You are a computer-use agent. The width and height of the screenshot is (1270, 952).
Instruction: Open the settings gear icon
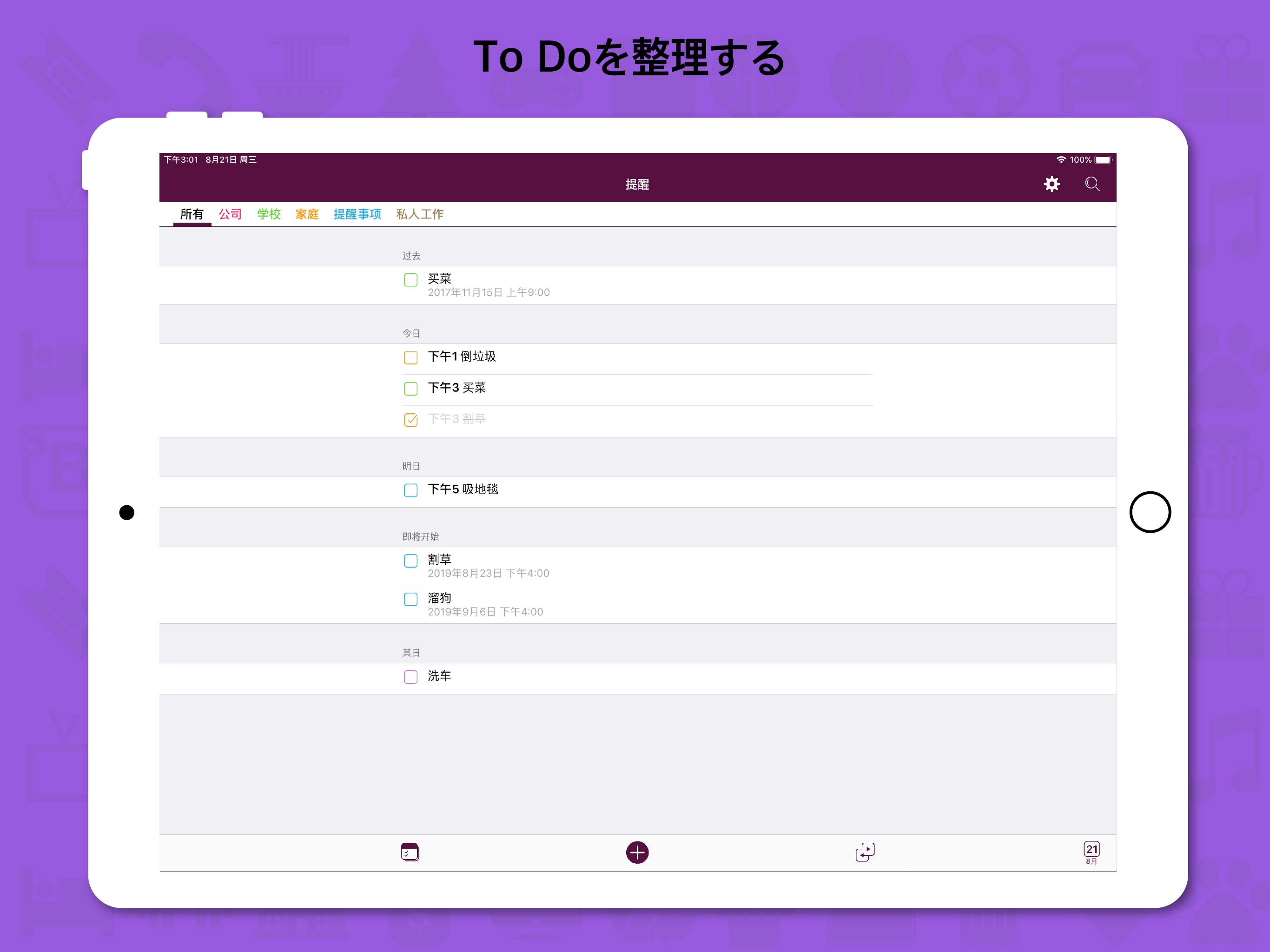click(x=1052, y=184)
